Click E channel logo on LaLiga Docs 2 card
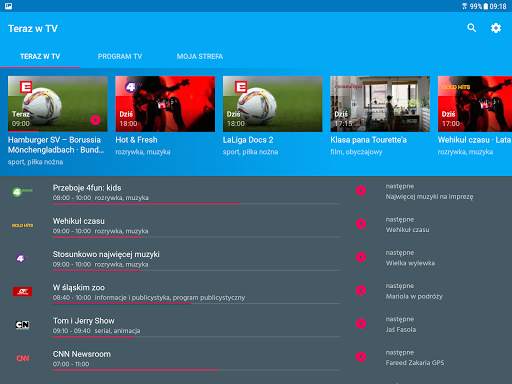This screenshot has width=512, height=384. 241,87
